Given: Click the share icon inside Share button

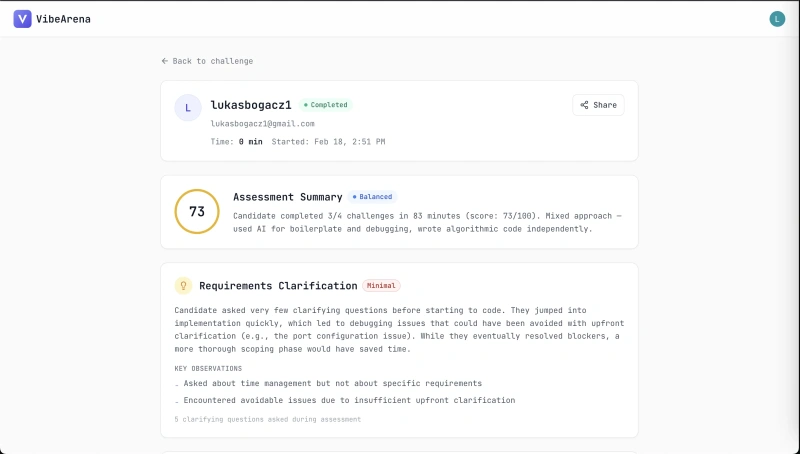Looking at the screenshot, I should coord(584,105).
